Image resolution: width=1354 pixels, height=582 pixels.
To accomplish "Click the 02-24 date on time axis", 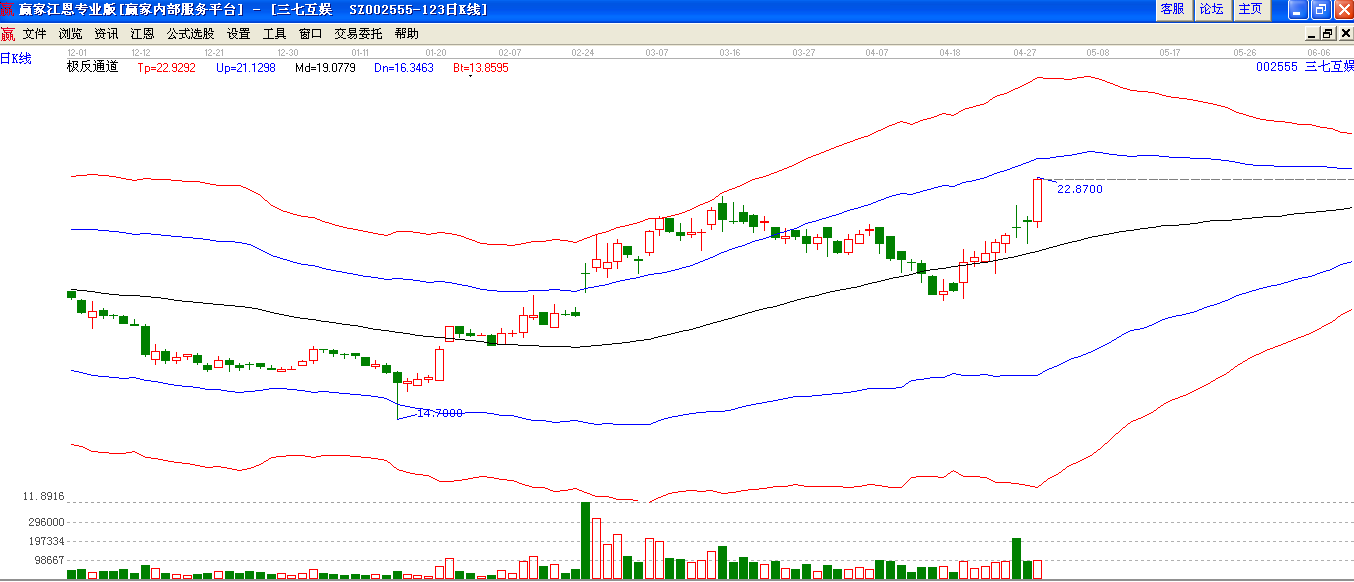I will point(583,52).
